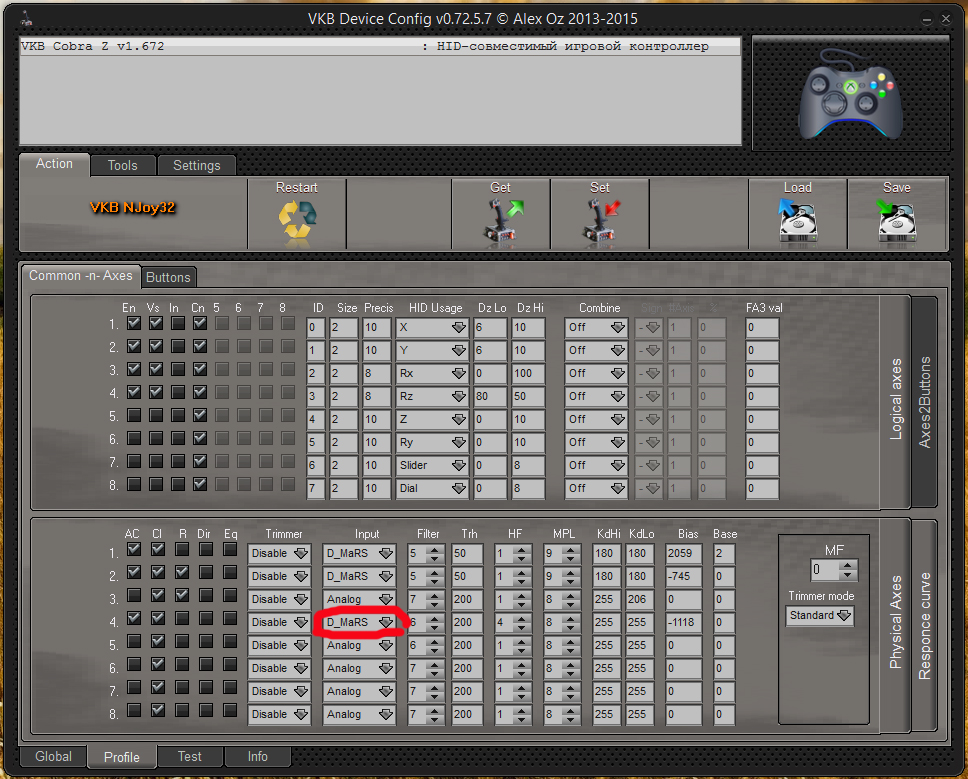Click the Get joystick icon

pos(501,220)
